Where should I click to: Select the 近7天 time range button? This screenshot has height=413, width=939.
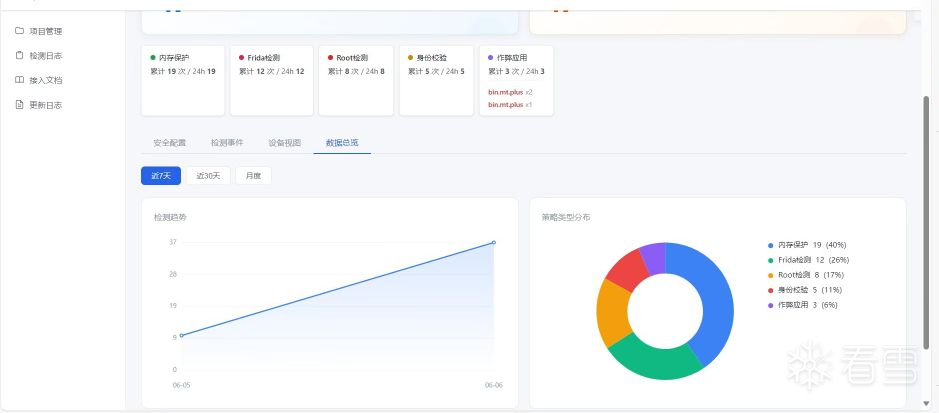(x=161, y=176)
